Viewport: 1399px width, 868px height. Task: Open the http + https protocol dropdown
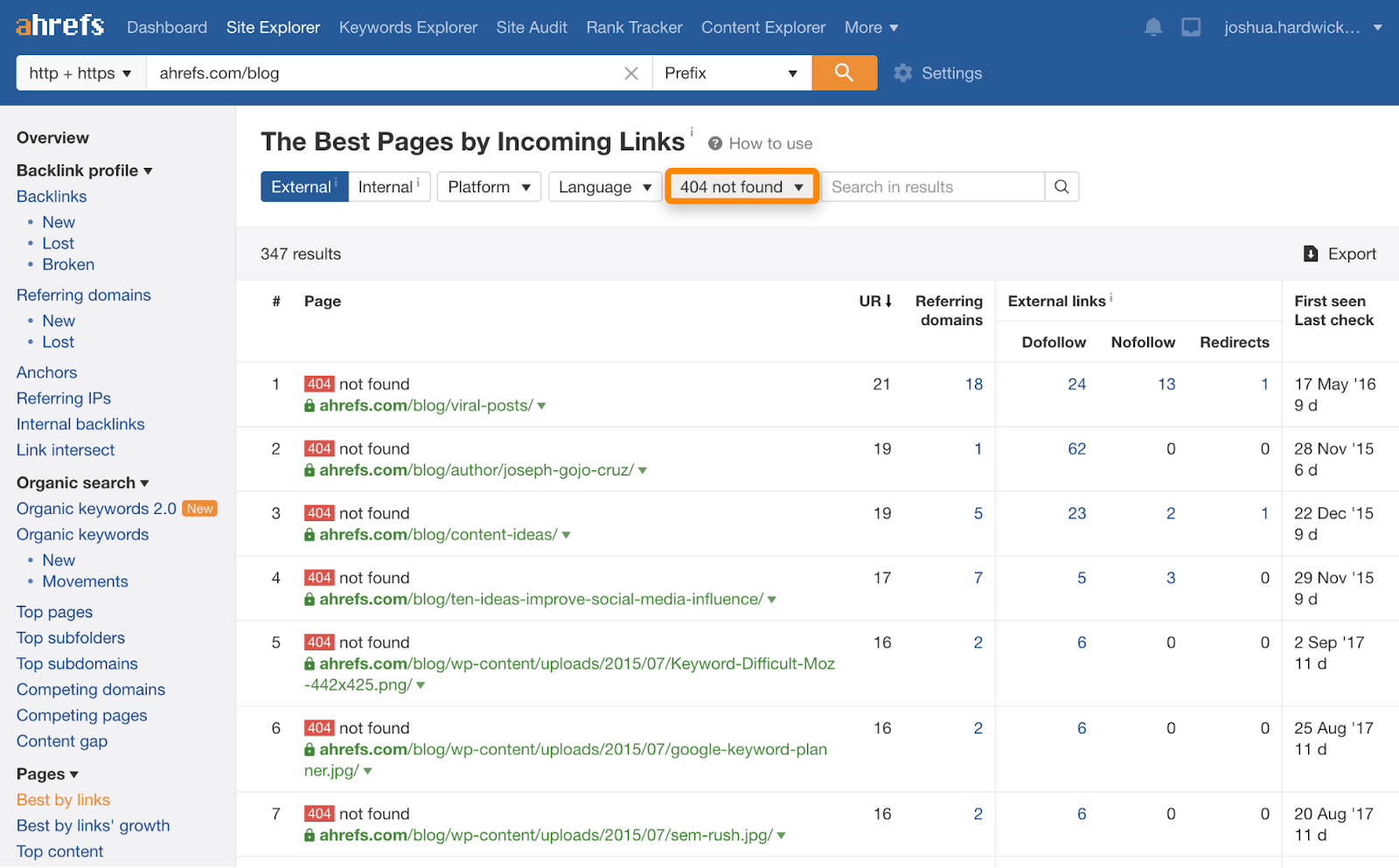pos(80,73)
